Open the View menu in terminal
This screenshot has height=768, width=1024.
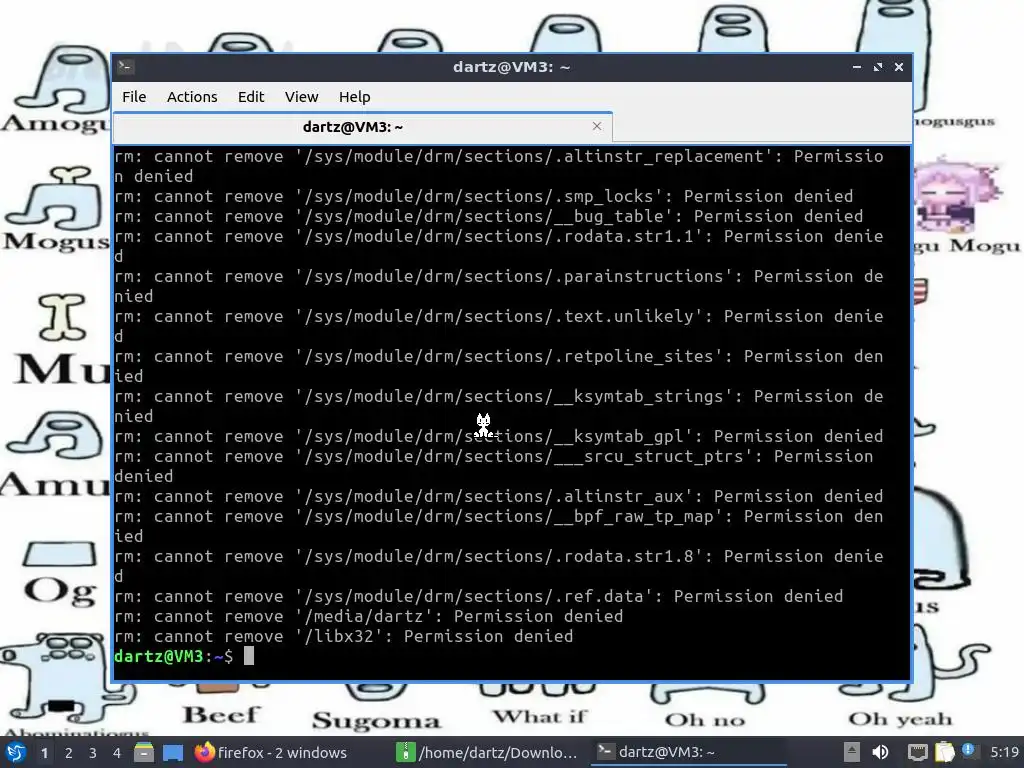click(x=301, y=97)
